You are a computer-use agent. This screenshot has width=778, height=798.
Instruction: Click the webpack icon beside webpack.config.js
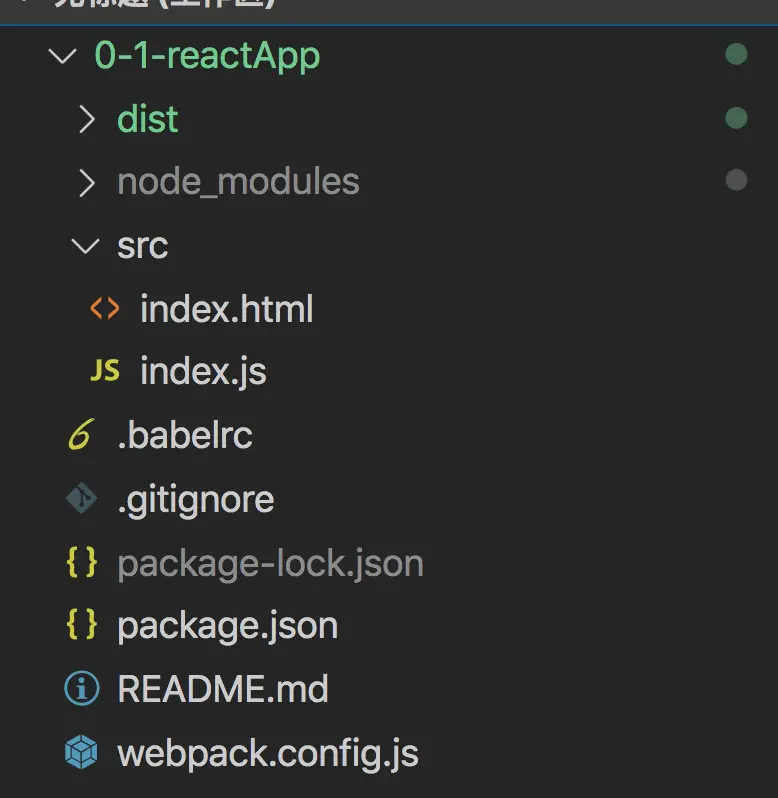(81, 752)
